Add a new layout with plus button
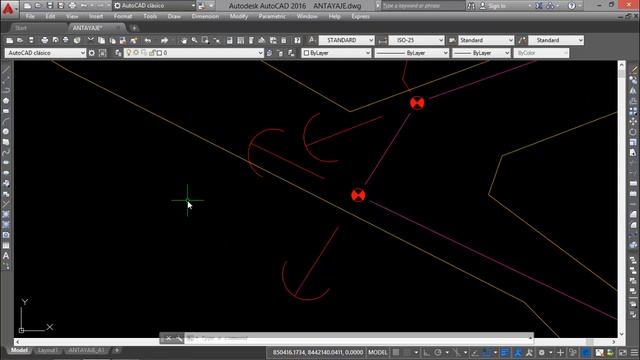 tap(117, 350)
